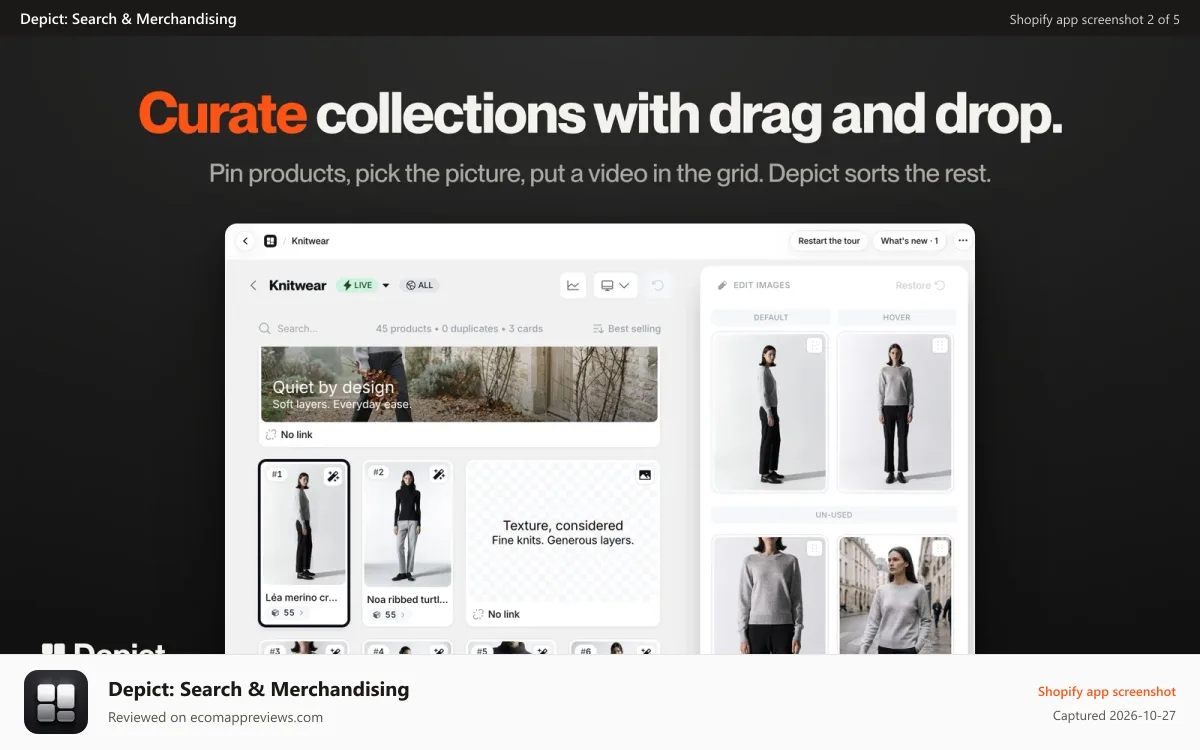The height and width of the screenshot is (750, 1200).
Task: Click the 'Noa ribbed turtl...' product name
Action: pos(407,600)
